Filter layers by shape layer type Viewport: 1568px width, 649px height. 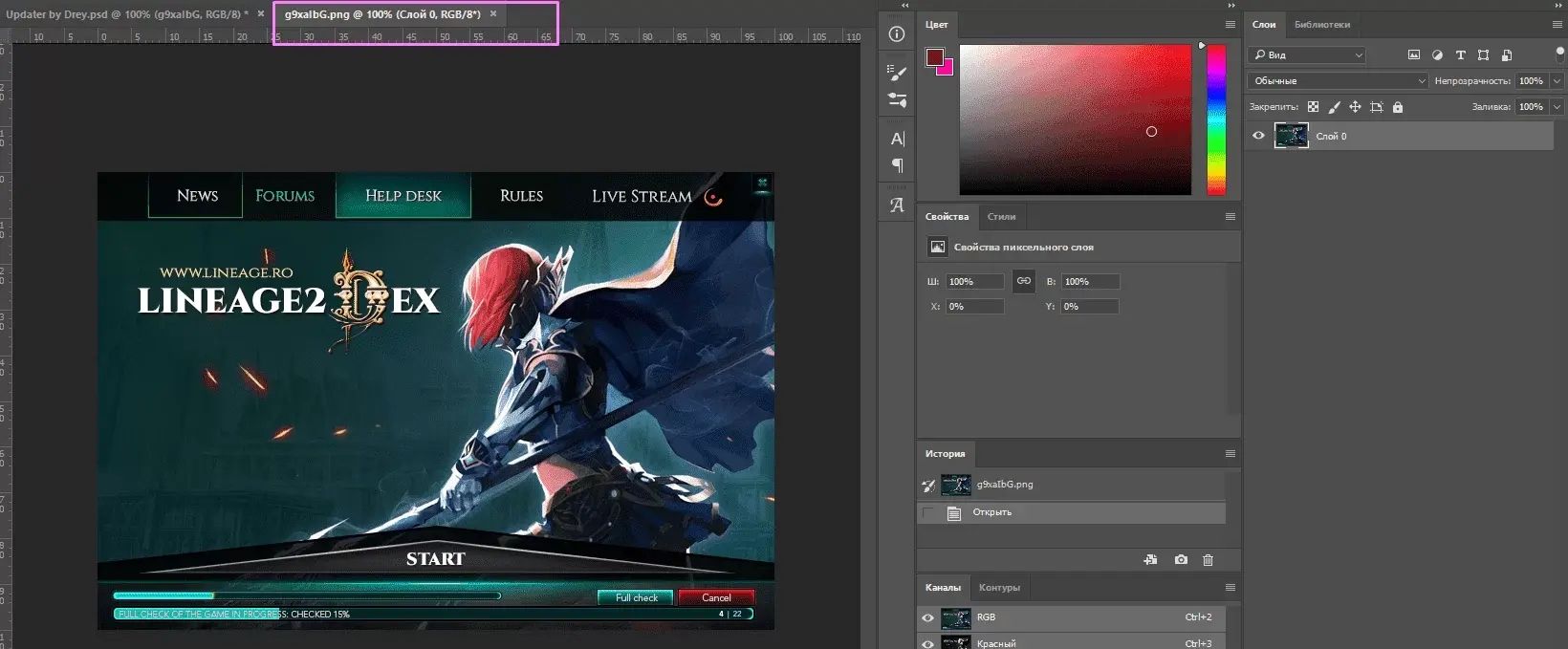[1483, 55]
